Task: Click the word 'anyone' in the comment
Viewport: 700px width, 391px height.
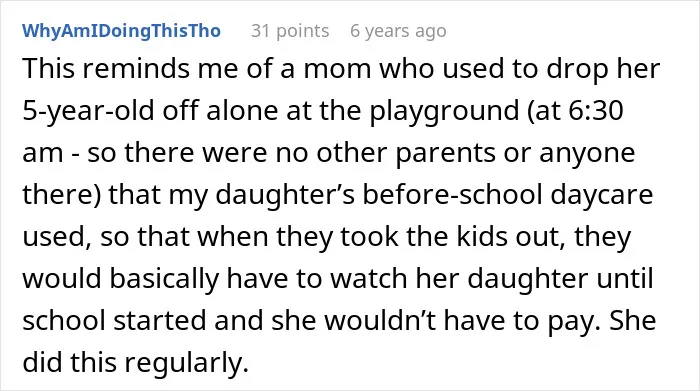Action: click(587, 153)
